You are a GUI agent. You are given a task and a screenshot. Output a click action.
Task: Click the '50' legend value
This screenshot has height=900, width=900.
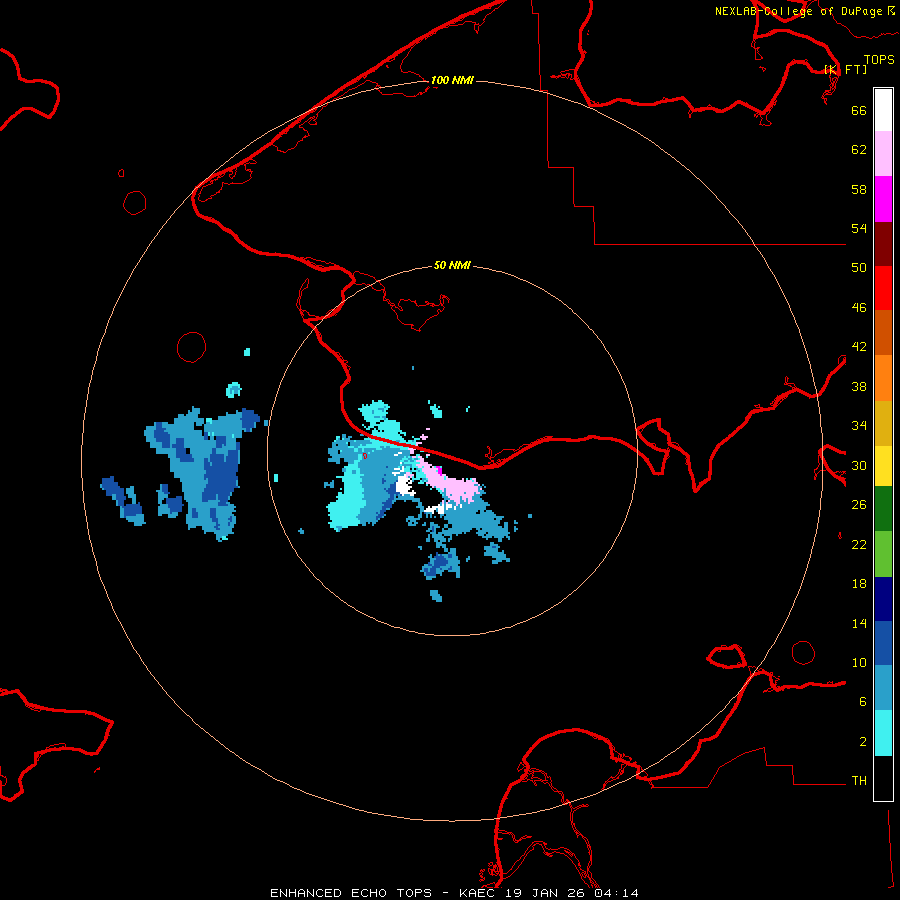point(859,267)
